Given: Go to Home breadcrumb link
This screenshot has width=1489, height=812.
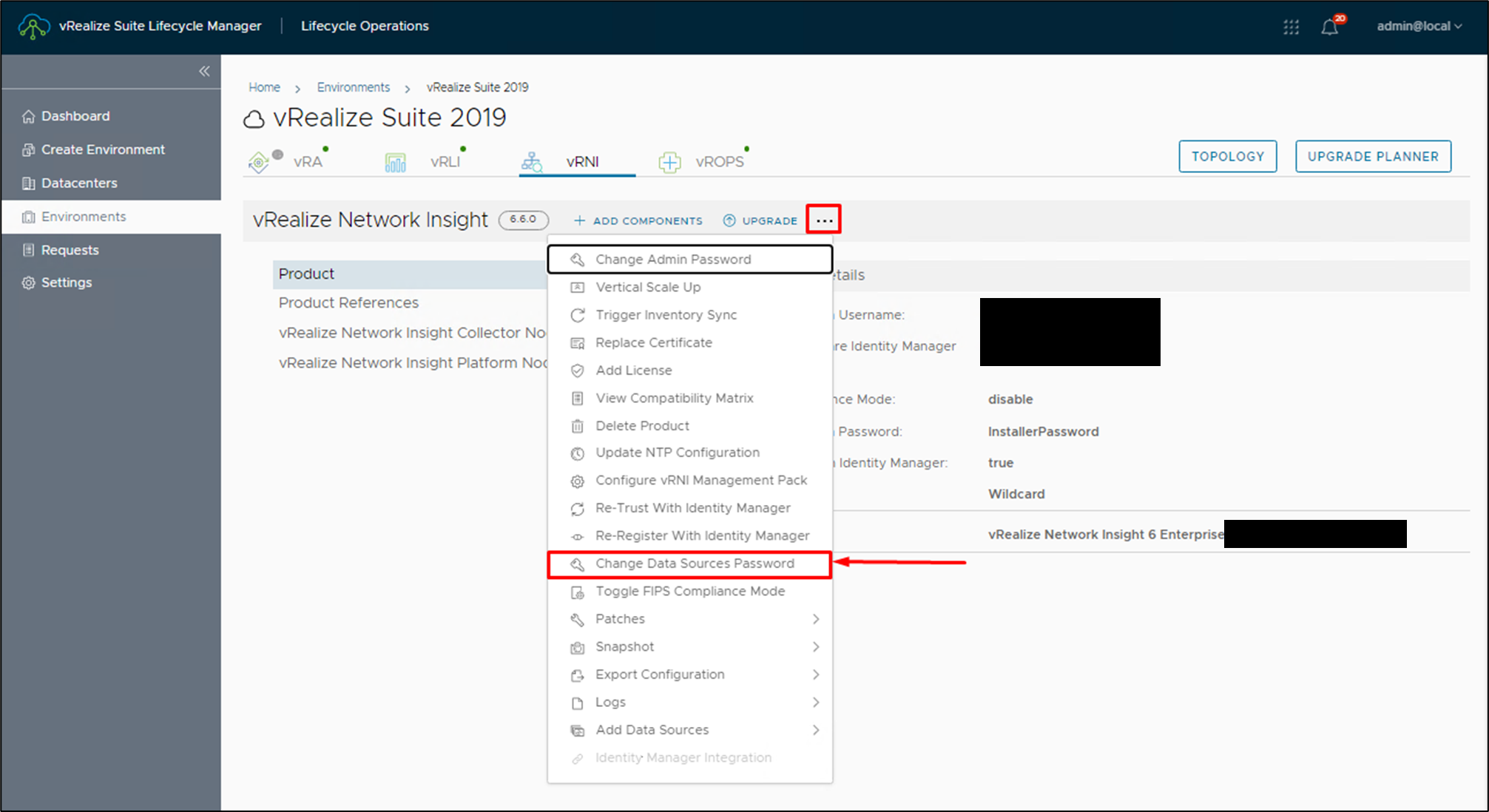Looking at the screenshot, I should pyautogui.click(x=264, y=87).
